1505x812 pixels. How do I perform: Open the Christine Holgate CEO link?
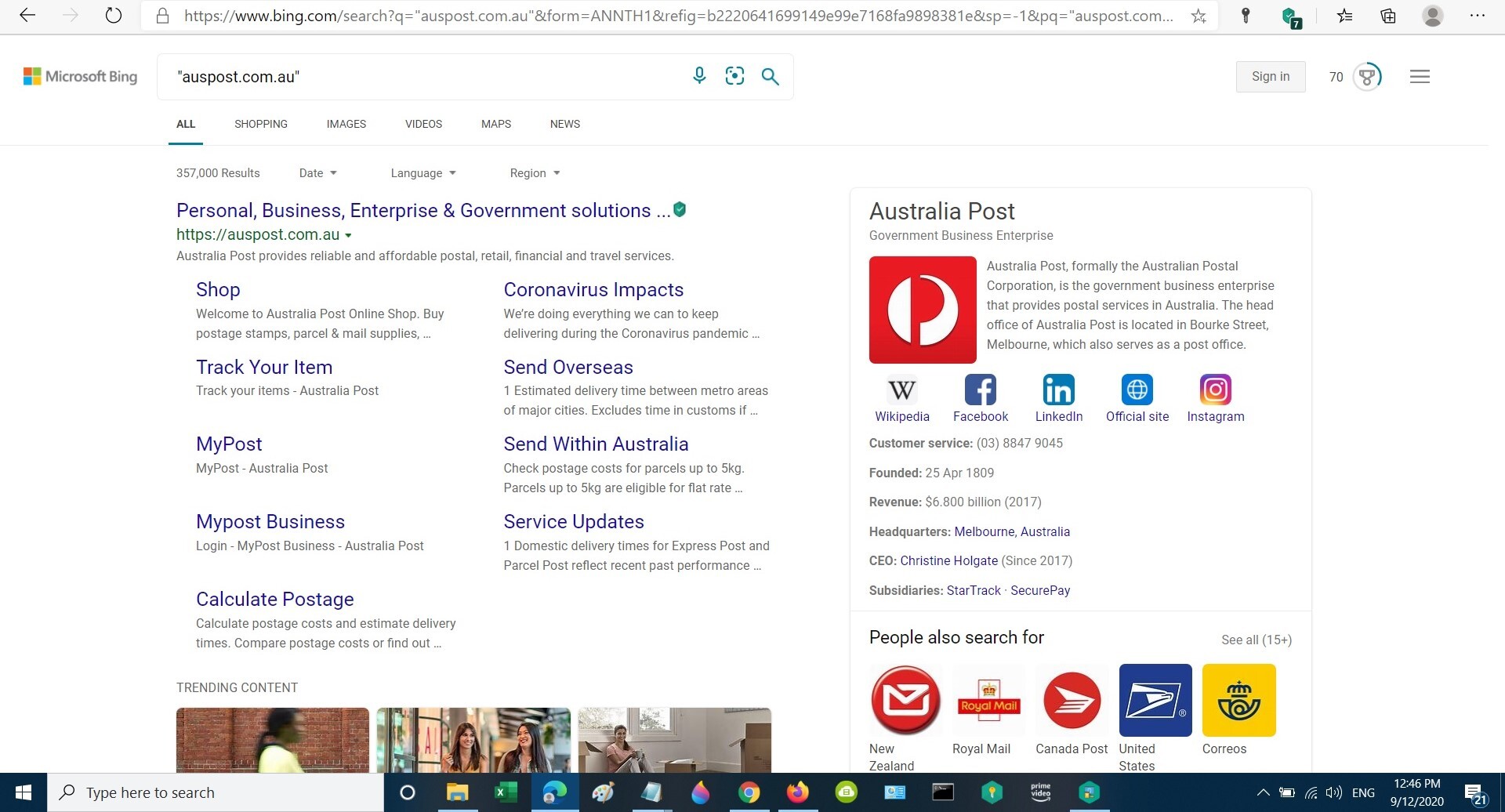(x=948, y=560)
